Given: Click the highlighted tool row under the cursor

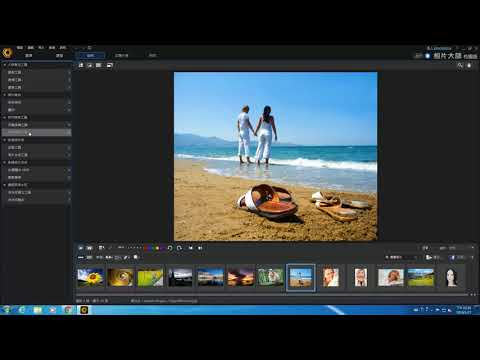Looking at the screenshot, I should point(37,132).
